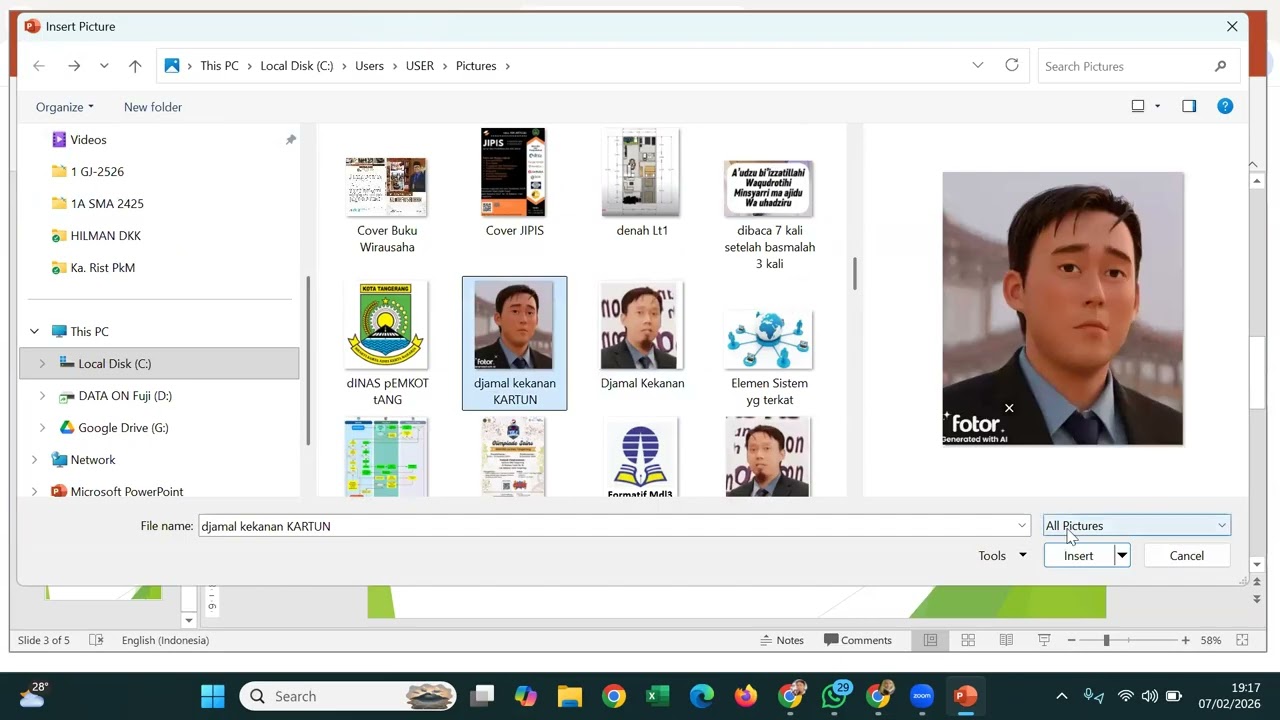Open the Ka. Rist PkM folder
The image size is (1280, 720).
(x=102, y=268)
